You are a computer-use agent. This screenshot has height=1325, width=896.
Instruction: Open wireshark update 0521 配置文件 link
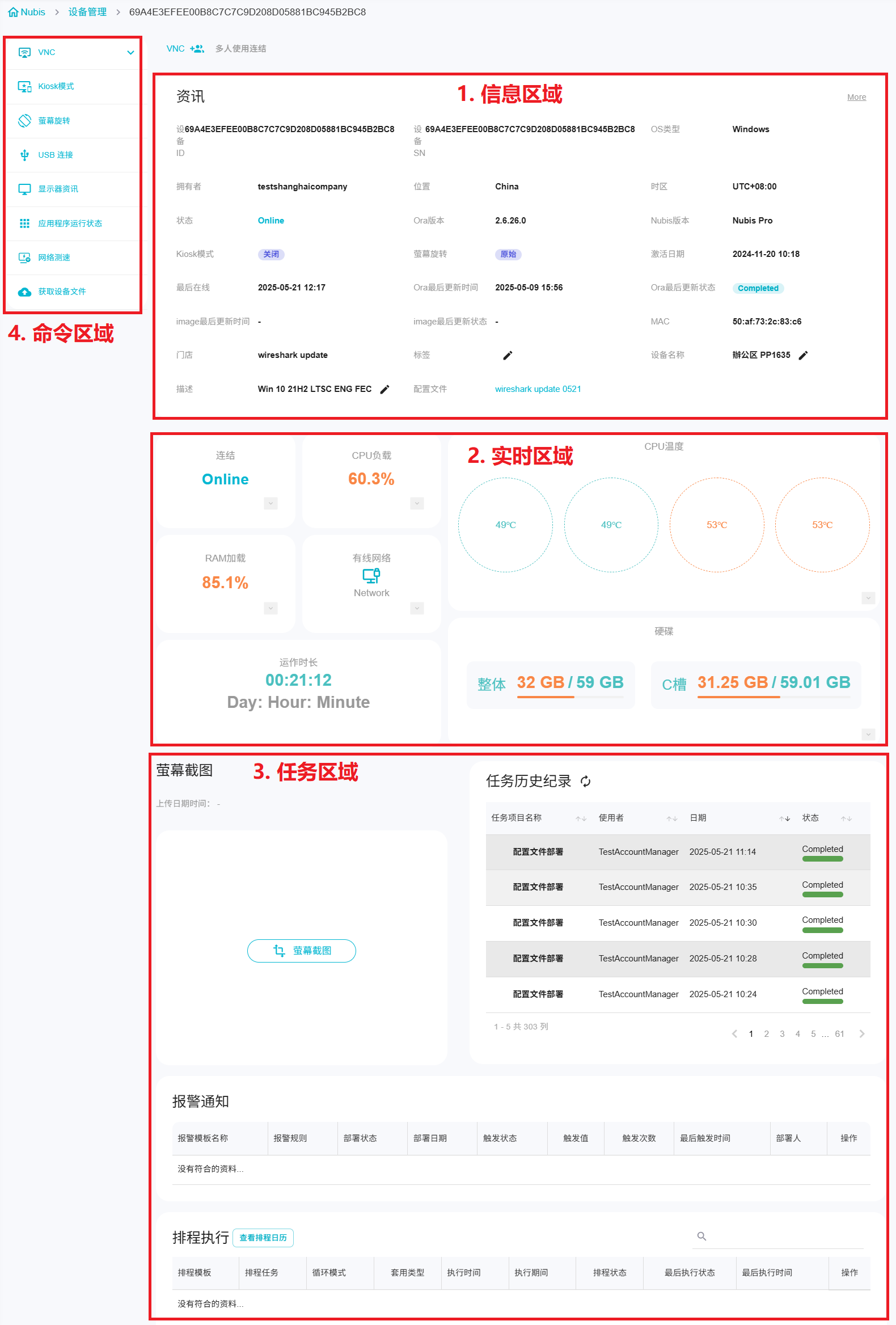[538, 389]
